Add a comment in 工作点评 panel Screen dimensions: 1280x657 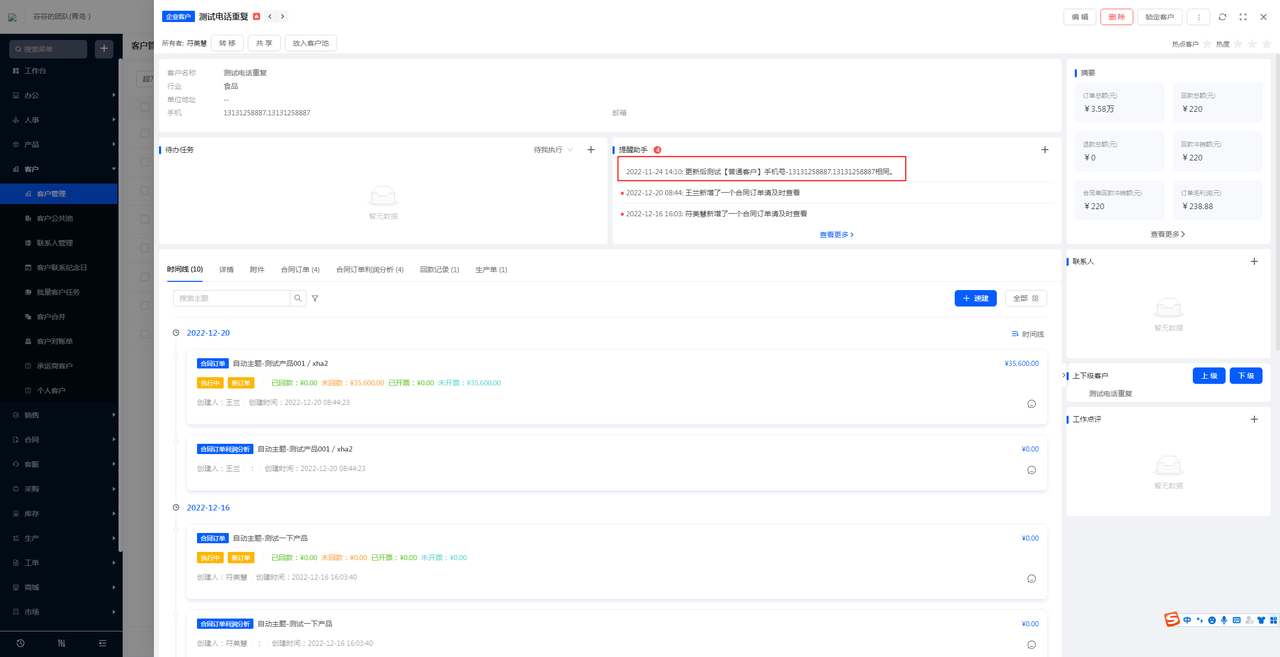tap(1255, 419)
